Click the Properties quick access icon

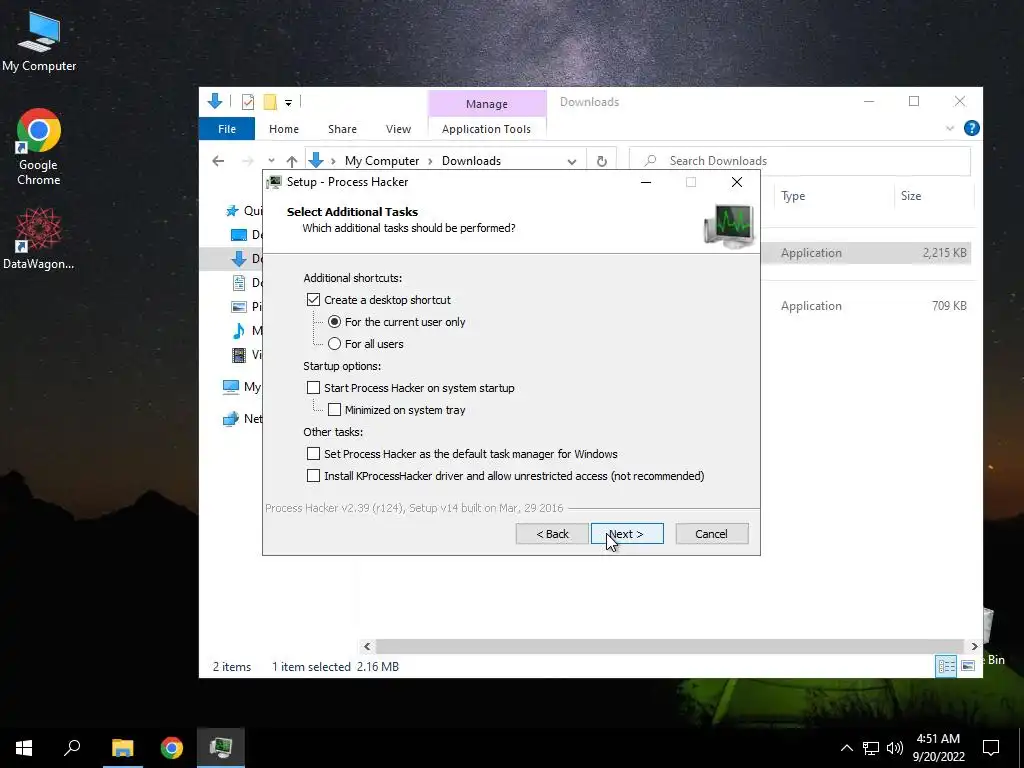coord(248,102)
